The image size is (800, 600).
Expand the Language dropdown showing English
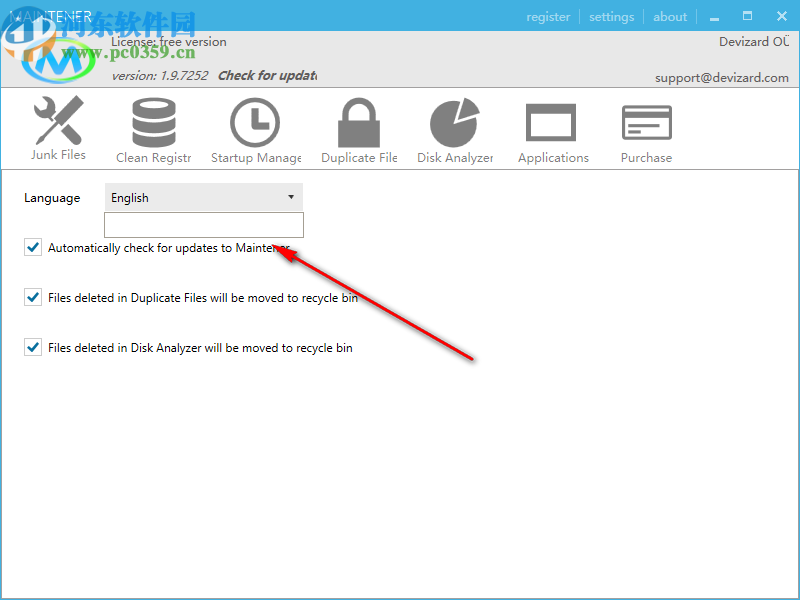204,197
